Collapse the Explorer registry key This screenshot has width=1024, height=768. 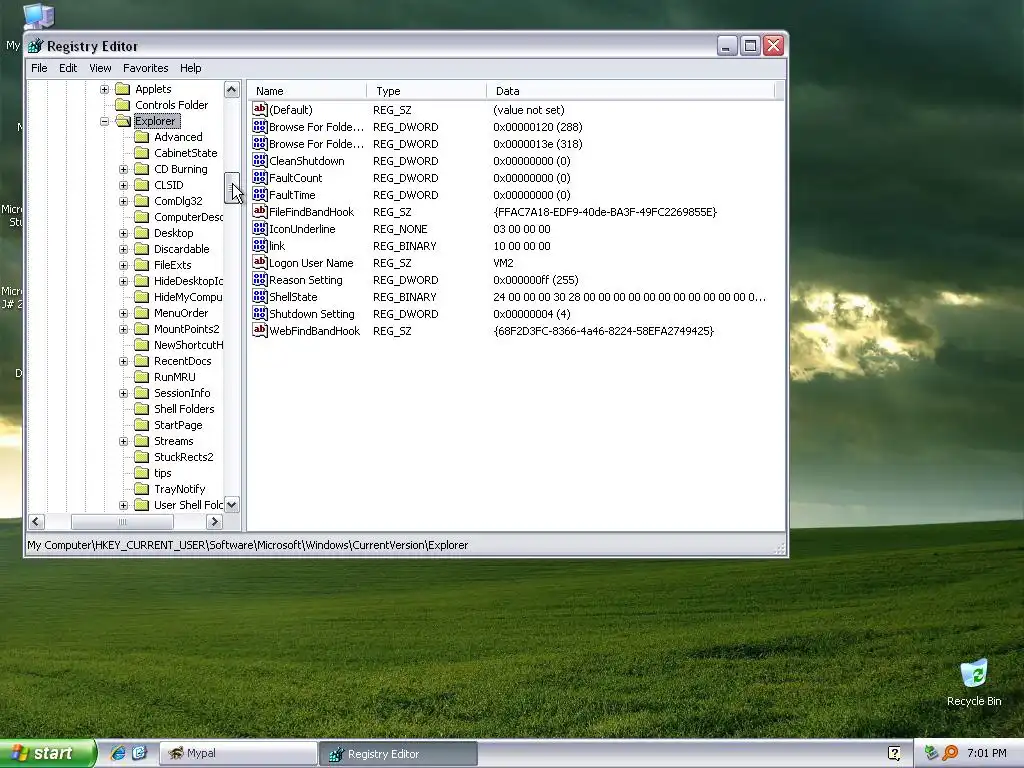tap(104, 121)
